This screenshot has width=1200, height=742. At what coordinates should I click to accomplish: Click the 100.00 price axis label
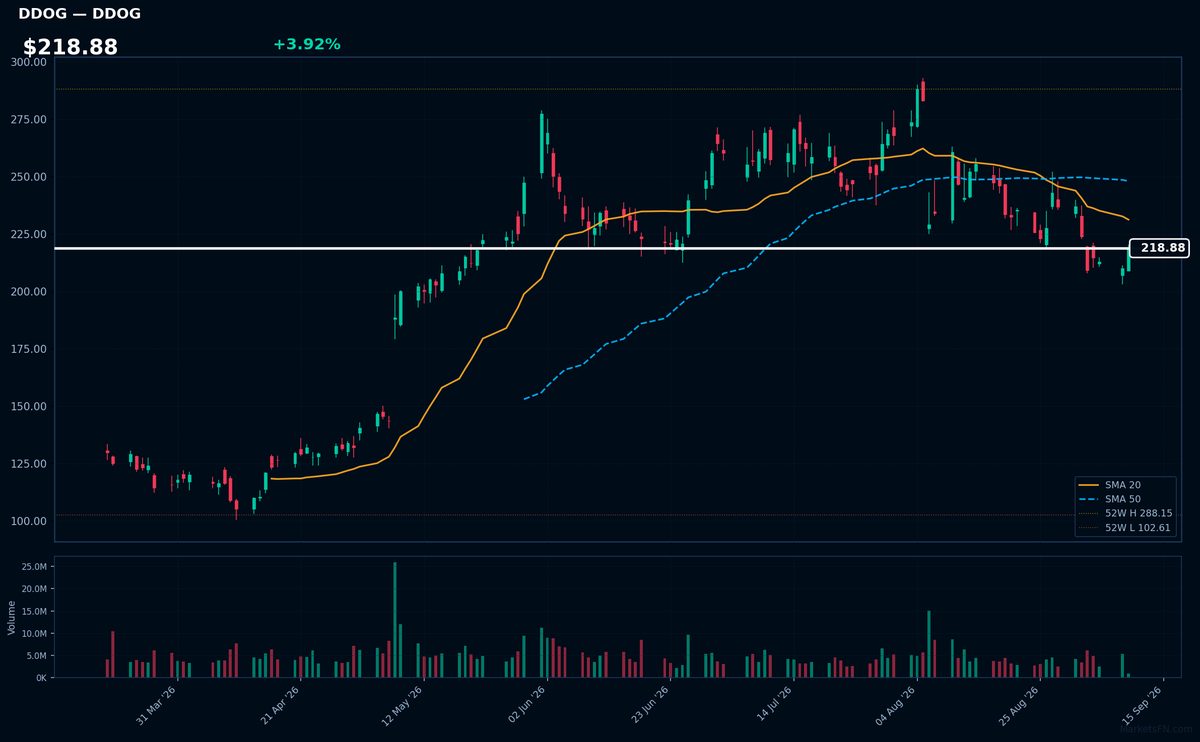coord(29,521)
